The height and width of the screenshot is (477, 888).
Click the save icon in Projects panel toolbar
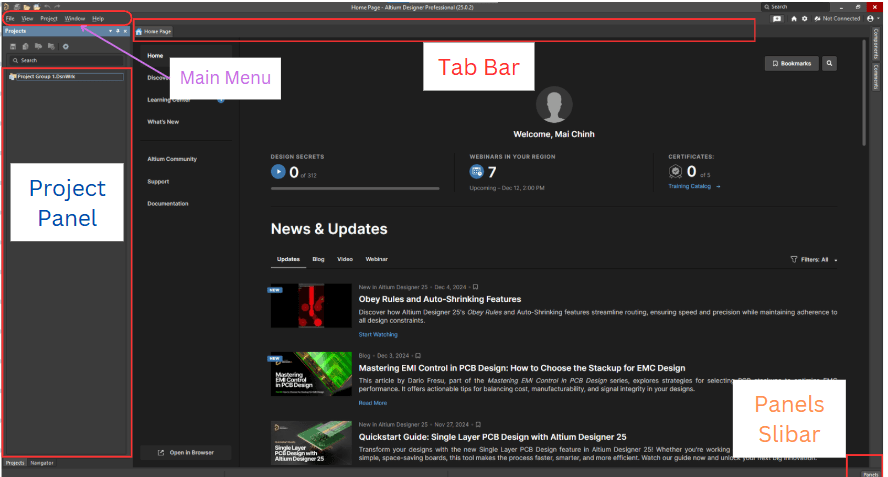13,46
